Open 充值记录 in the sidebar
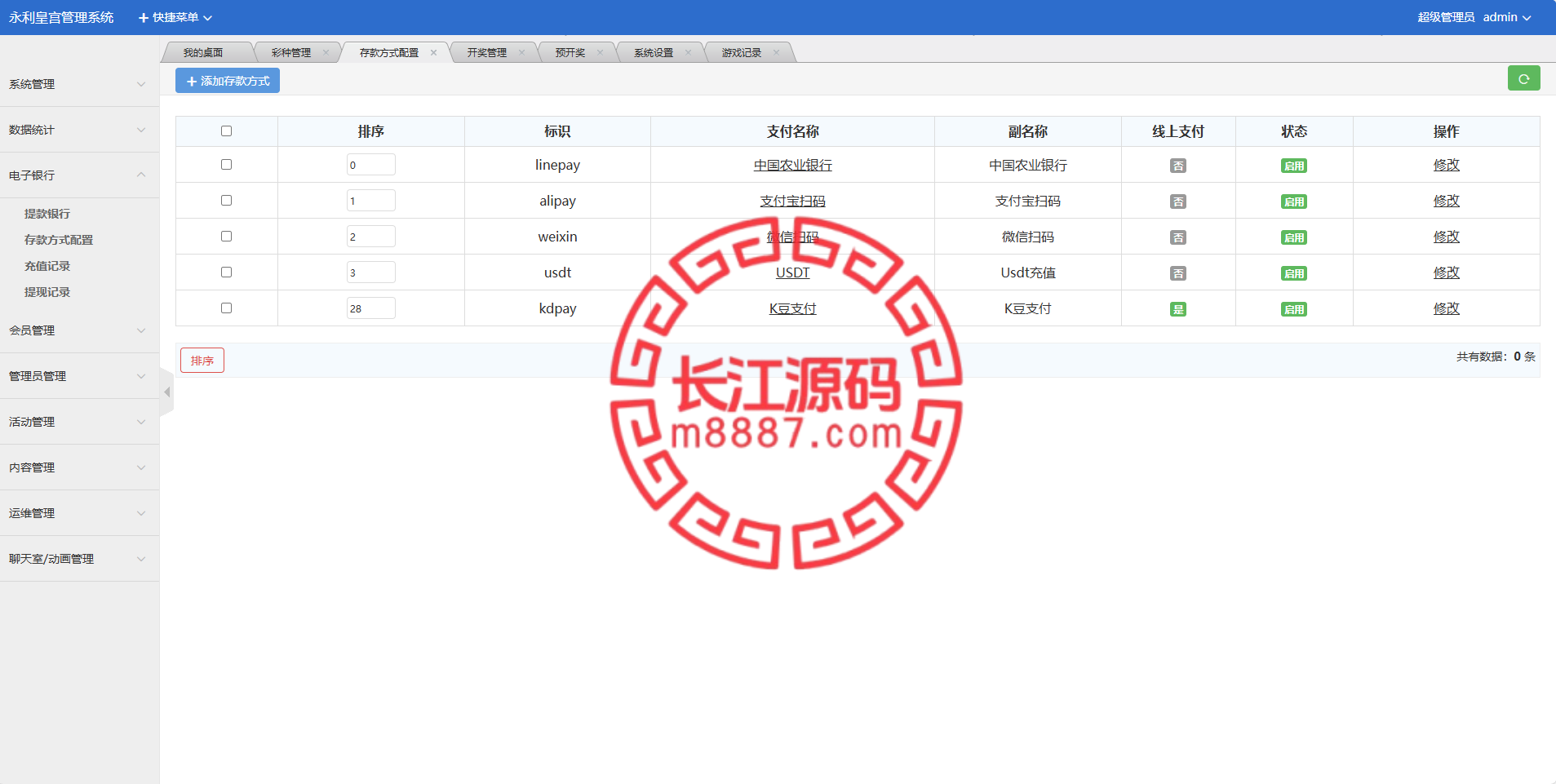The height and width of the screenshot is (784, 1556). coord(47,266)
